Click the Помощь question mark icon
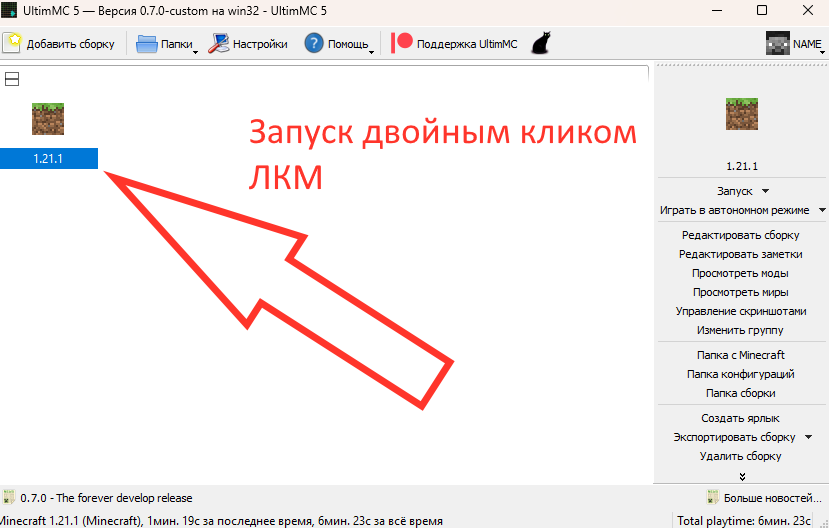Image resolution: width=837 pixels, height=531 pixels. coord(314,43)
